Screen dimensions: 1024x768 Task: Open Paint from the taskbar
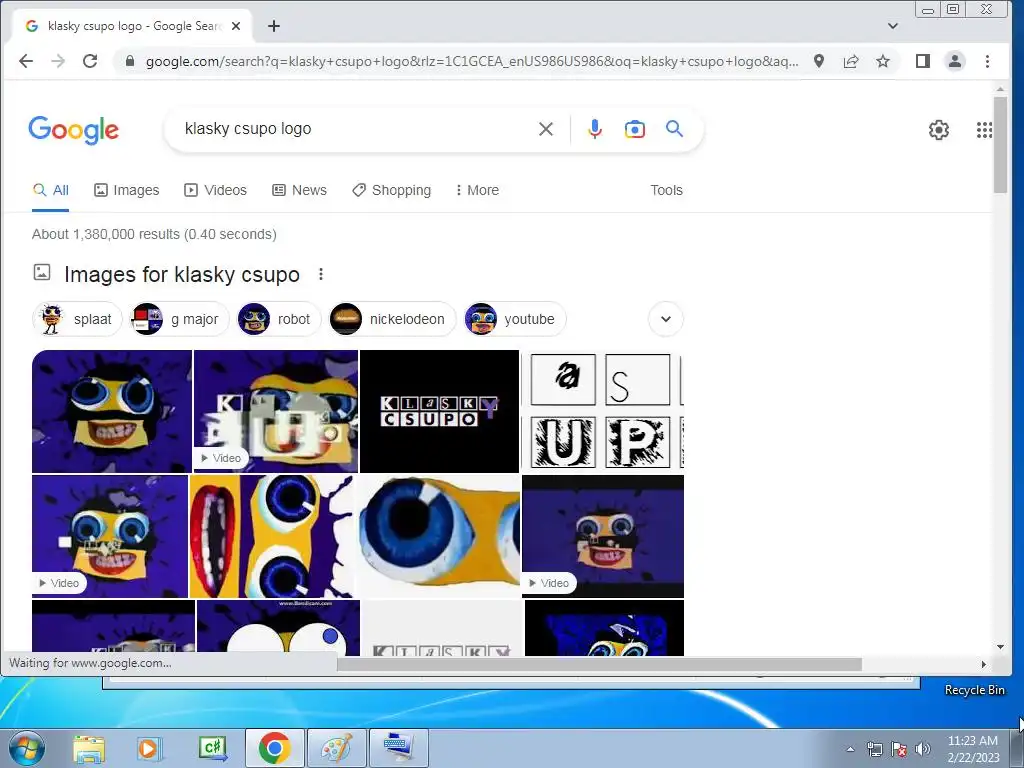337,748
